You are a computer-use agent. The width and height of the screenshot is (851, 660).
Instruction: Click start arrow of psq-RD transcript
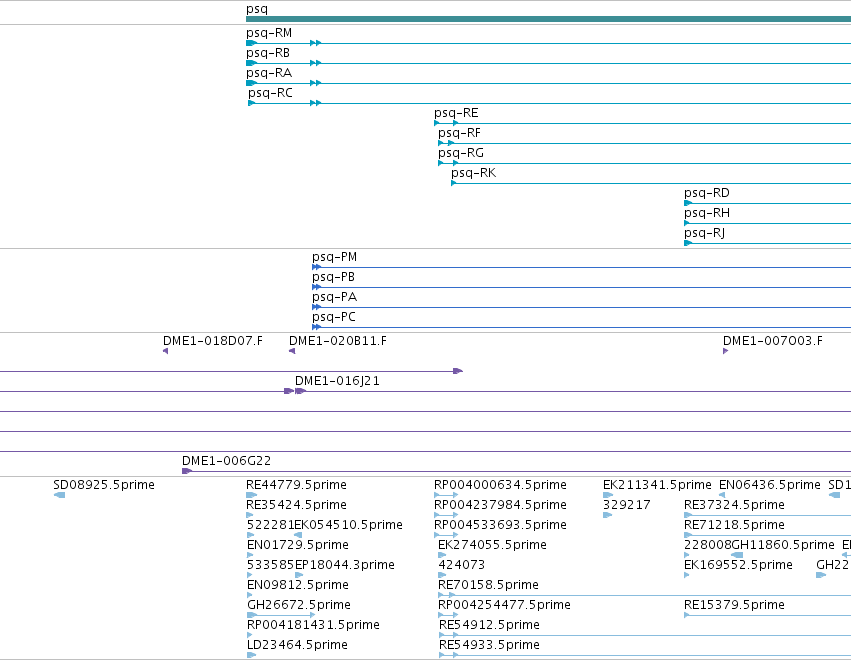688,204
